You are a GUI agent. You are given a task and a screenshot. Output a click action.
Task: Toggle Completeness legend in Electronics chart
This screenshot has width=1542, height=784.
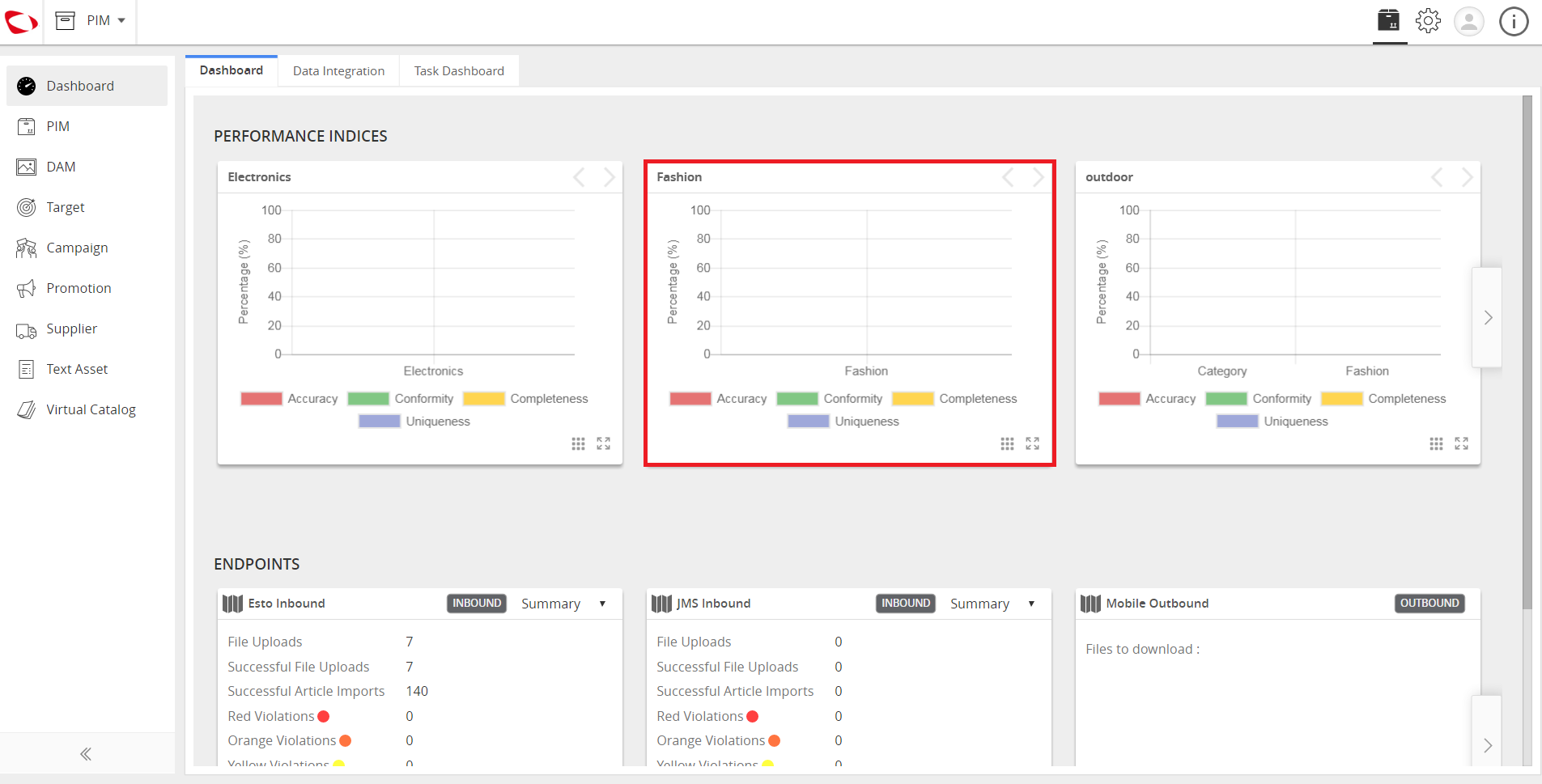(525, 399)
